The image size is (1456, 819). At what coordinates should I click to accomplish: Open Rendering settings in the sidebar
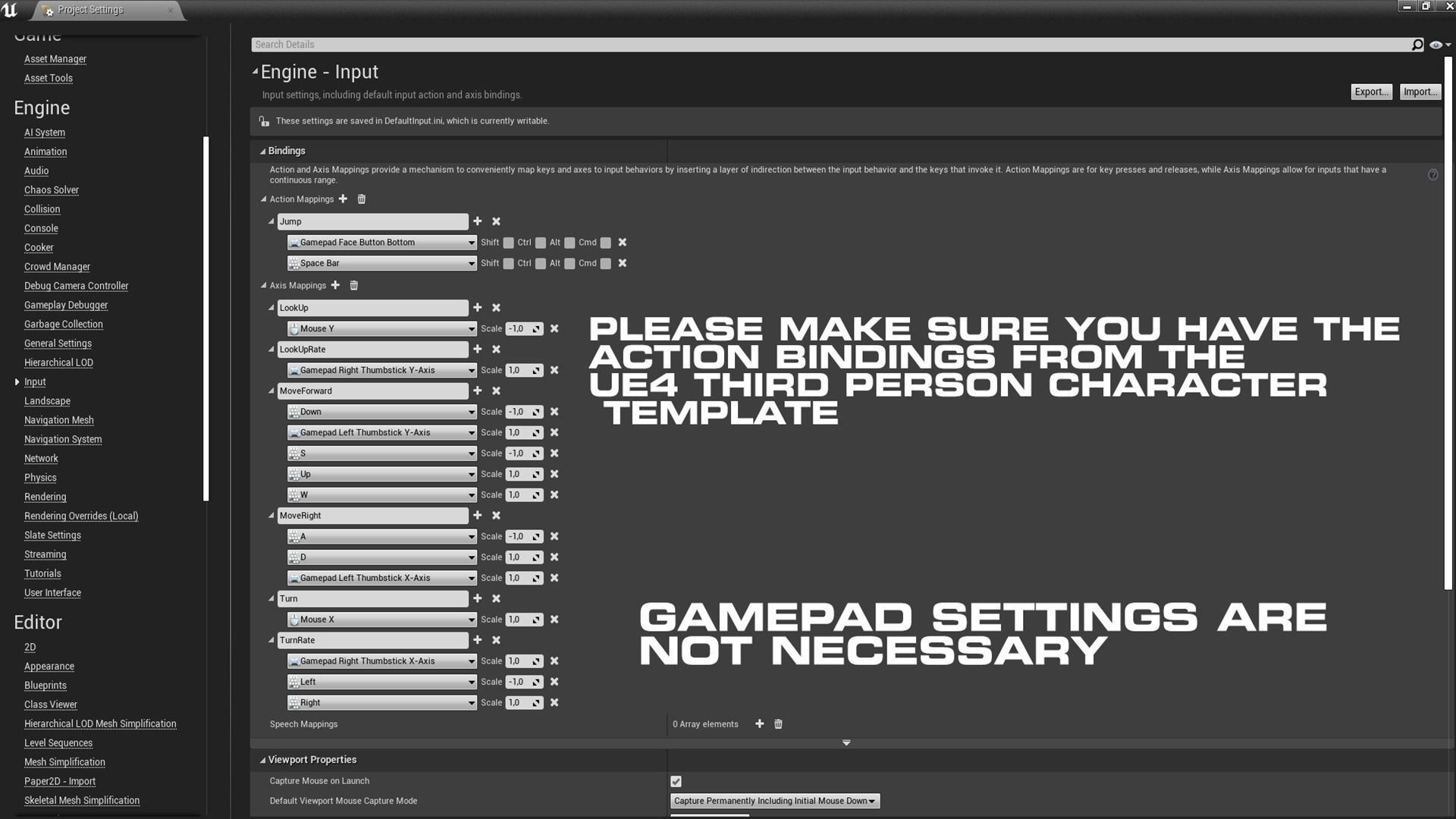(45, 497)
